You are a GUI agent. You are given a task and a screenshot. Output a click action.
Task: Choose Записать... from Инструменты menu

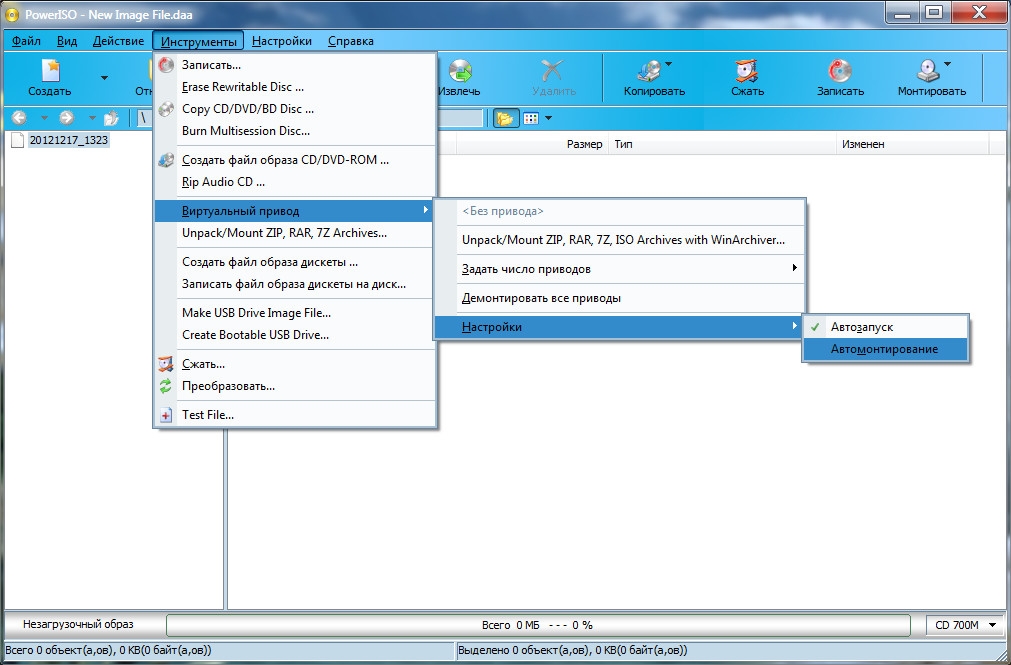pos(295,65)
